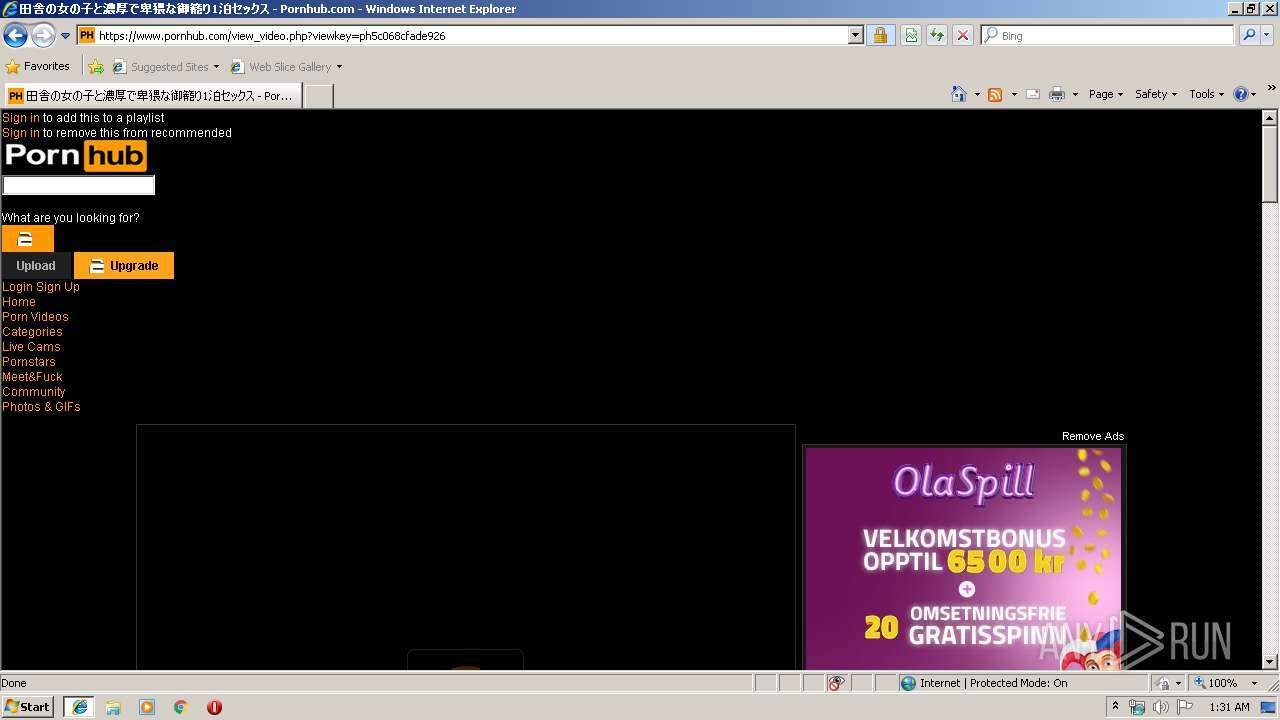Click the Upload button

pos(36,265)
